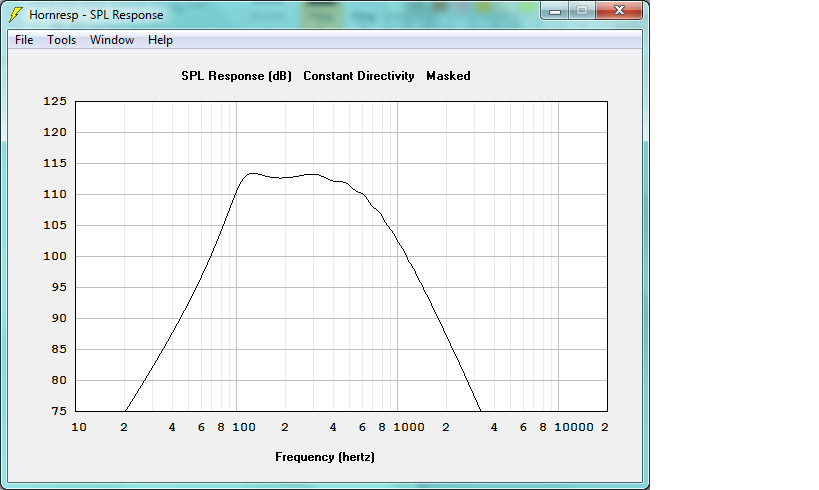Click the 120 value on the dB axis
The width and height of the screenshot is (819, 490).
(x=55, y=132)
